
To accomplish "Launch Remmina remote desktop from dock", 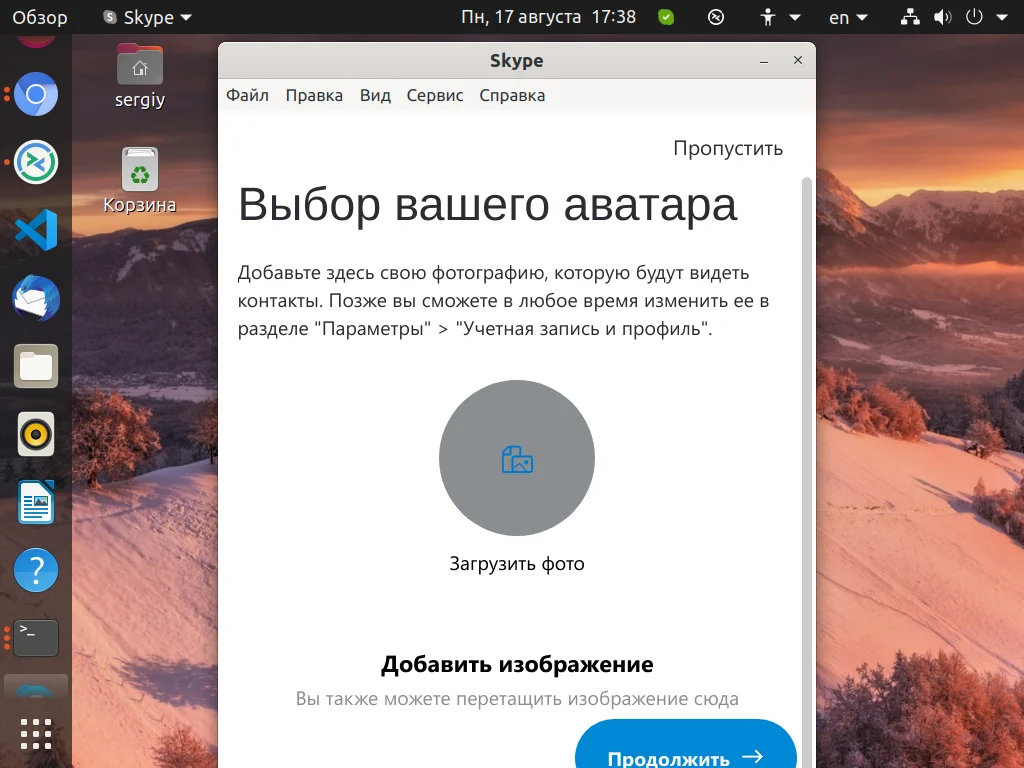I will coord(36,162).
